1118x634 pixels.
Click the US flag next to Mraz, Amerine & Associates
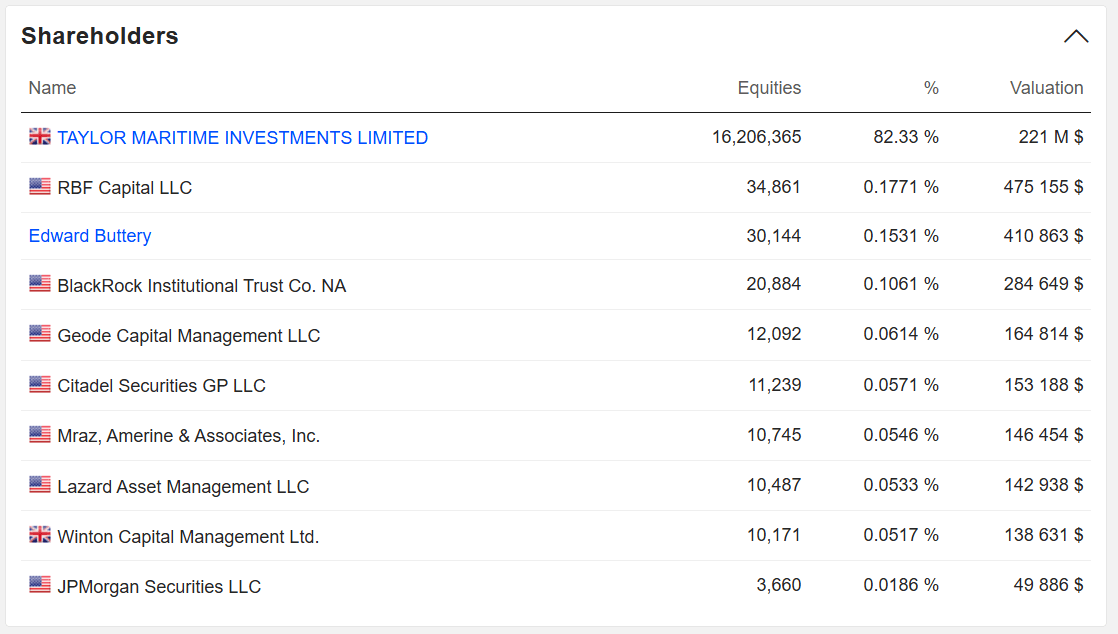(x=39, y=433)
